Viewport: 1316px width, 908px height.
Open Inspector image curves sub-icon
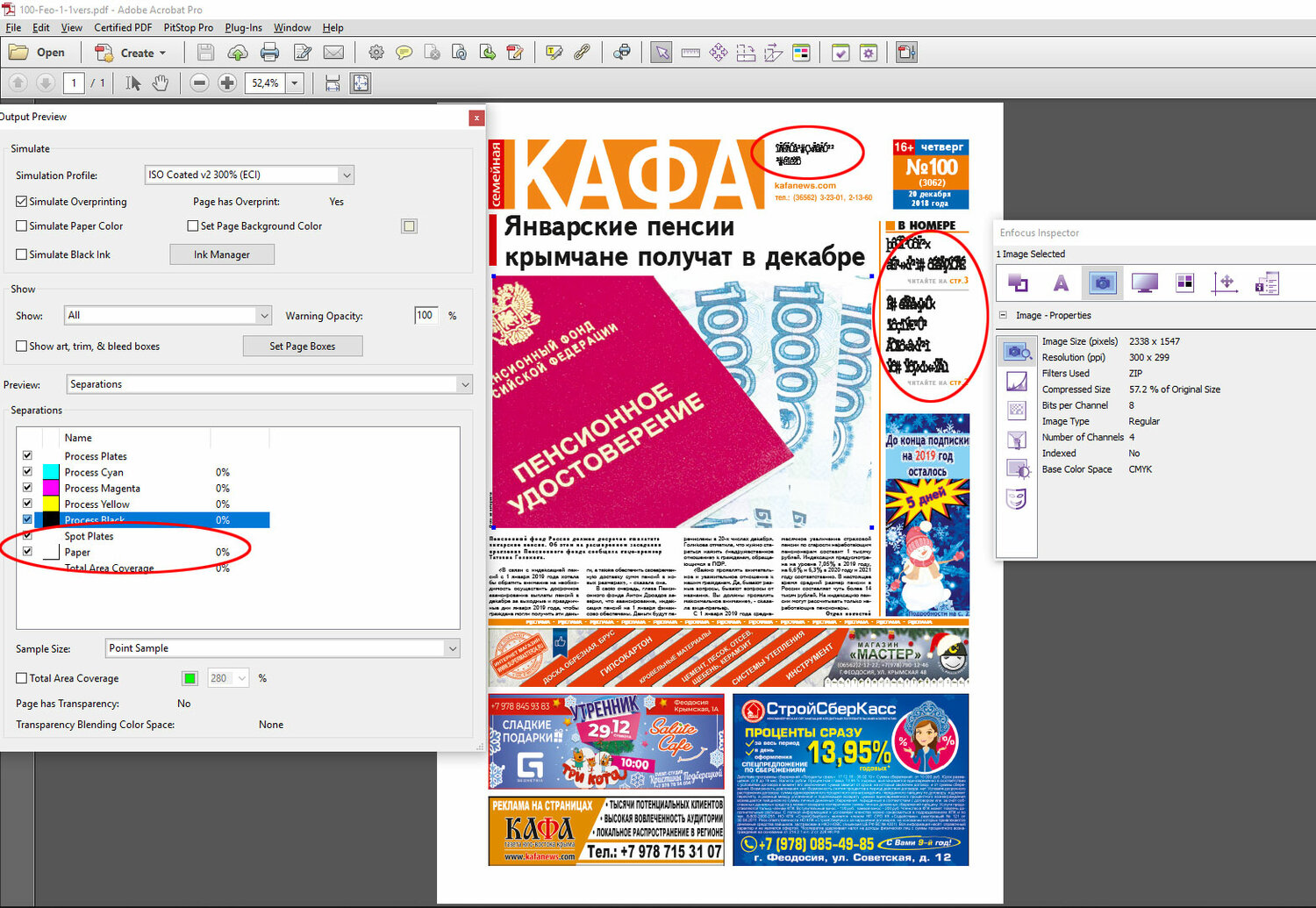point(1017,382)
